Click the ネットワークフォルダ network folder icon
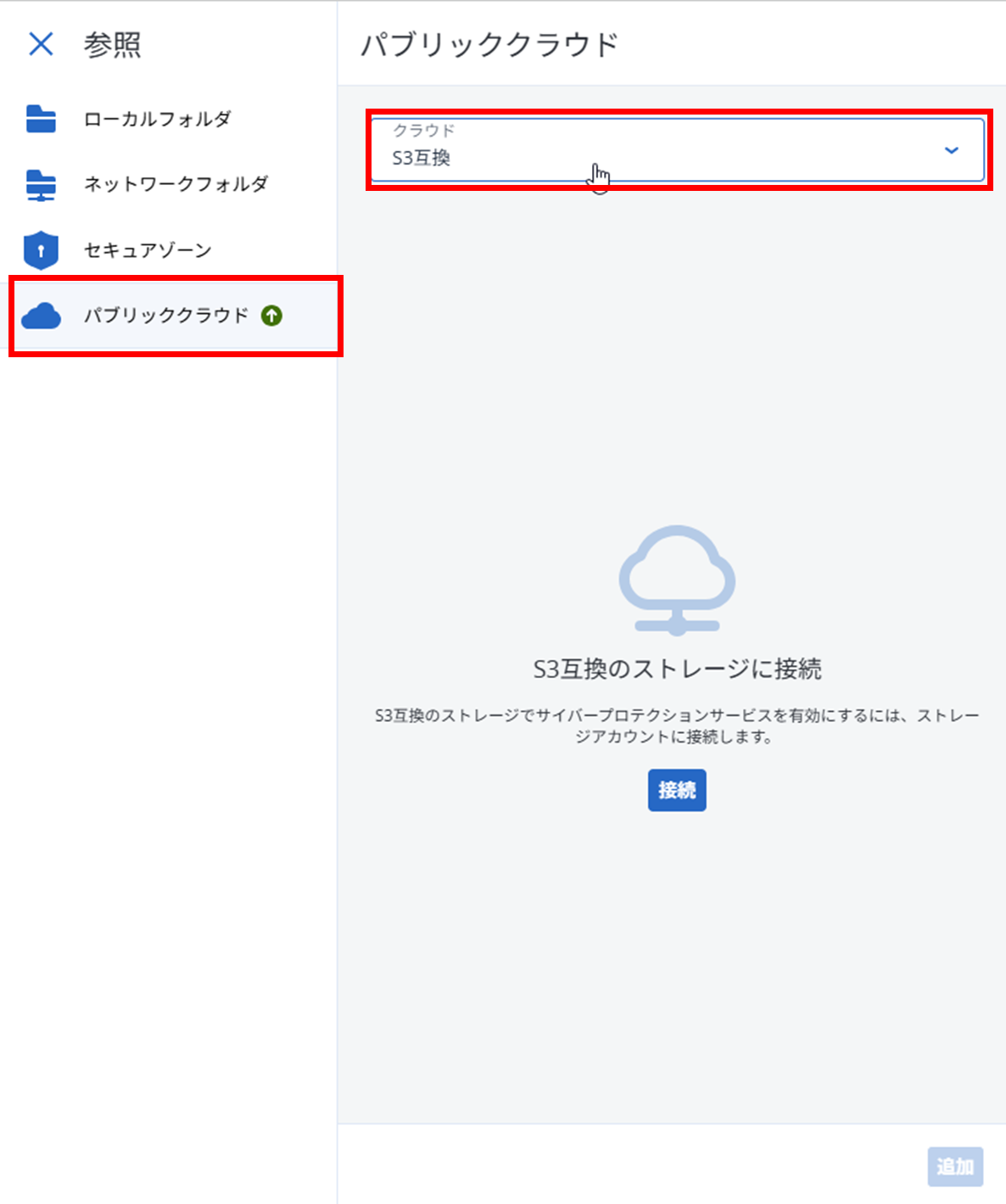 pos(41,184)
